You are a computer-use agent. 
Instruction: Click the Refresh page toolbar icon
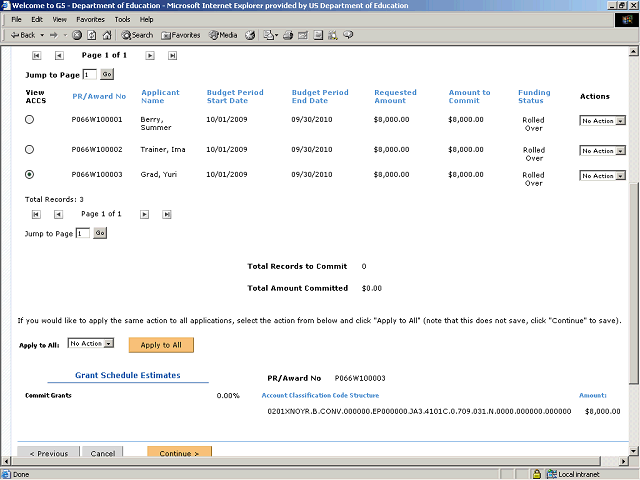91,35
